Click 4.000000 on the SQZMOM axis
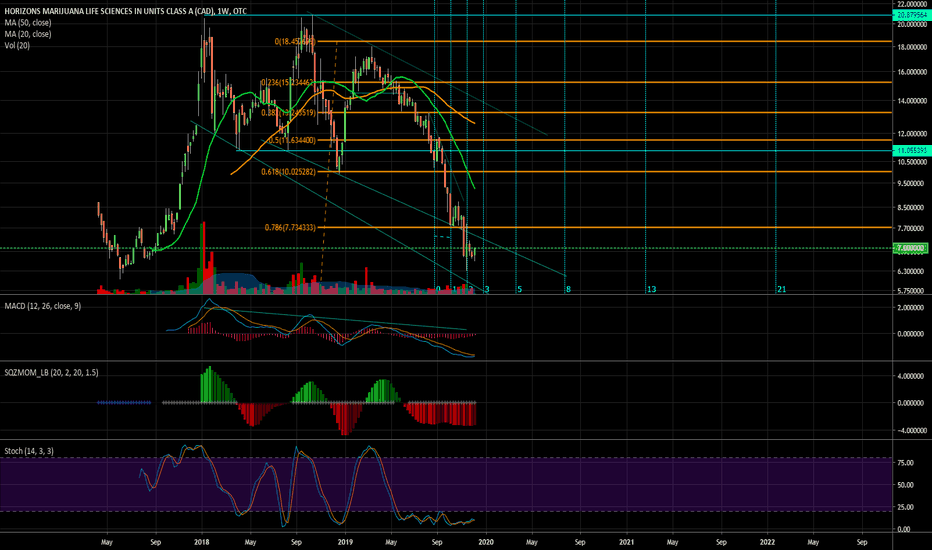This screenshot has width=932, height=550. pos(911,376)
